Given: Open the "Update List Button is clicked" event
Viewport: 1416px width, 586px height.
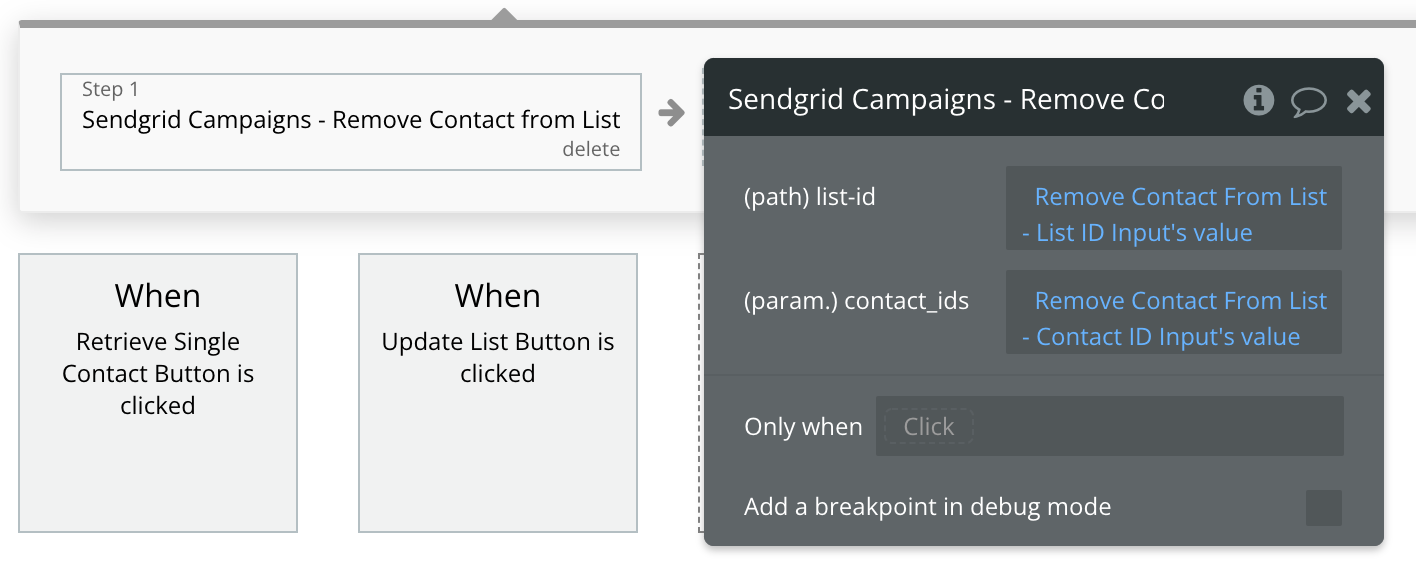Looking at the screenshot, I should [497, 391].
